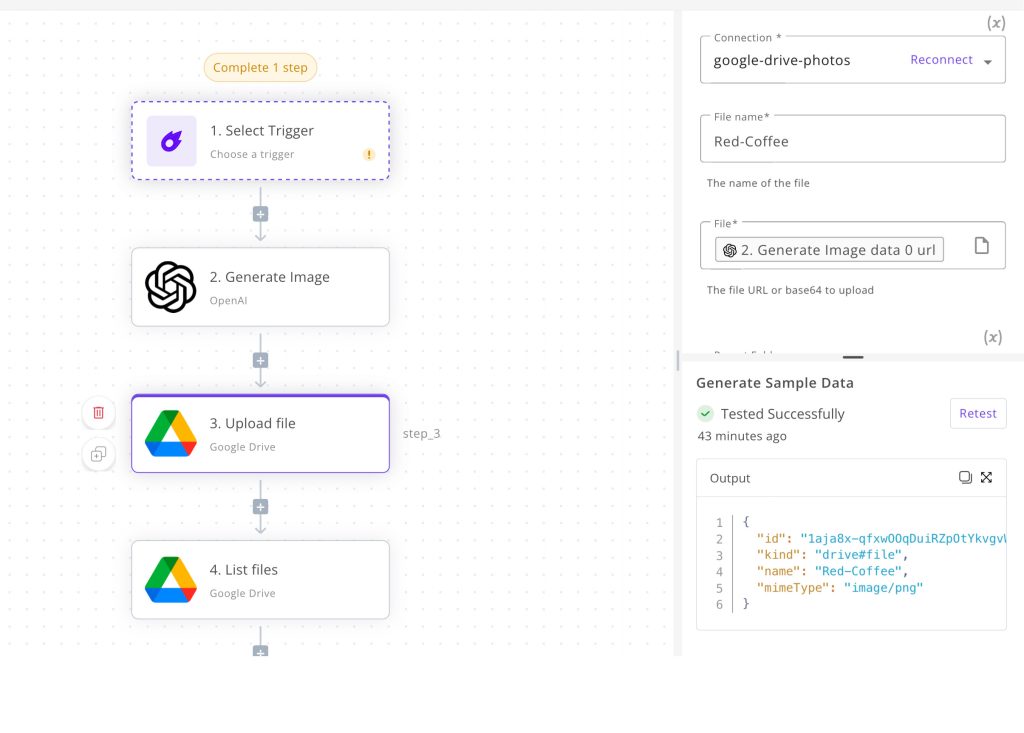The image size is (1024, 733).
Task: Expand Output panel with the fullscreen icon
Action: 987,477
